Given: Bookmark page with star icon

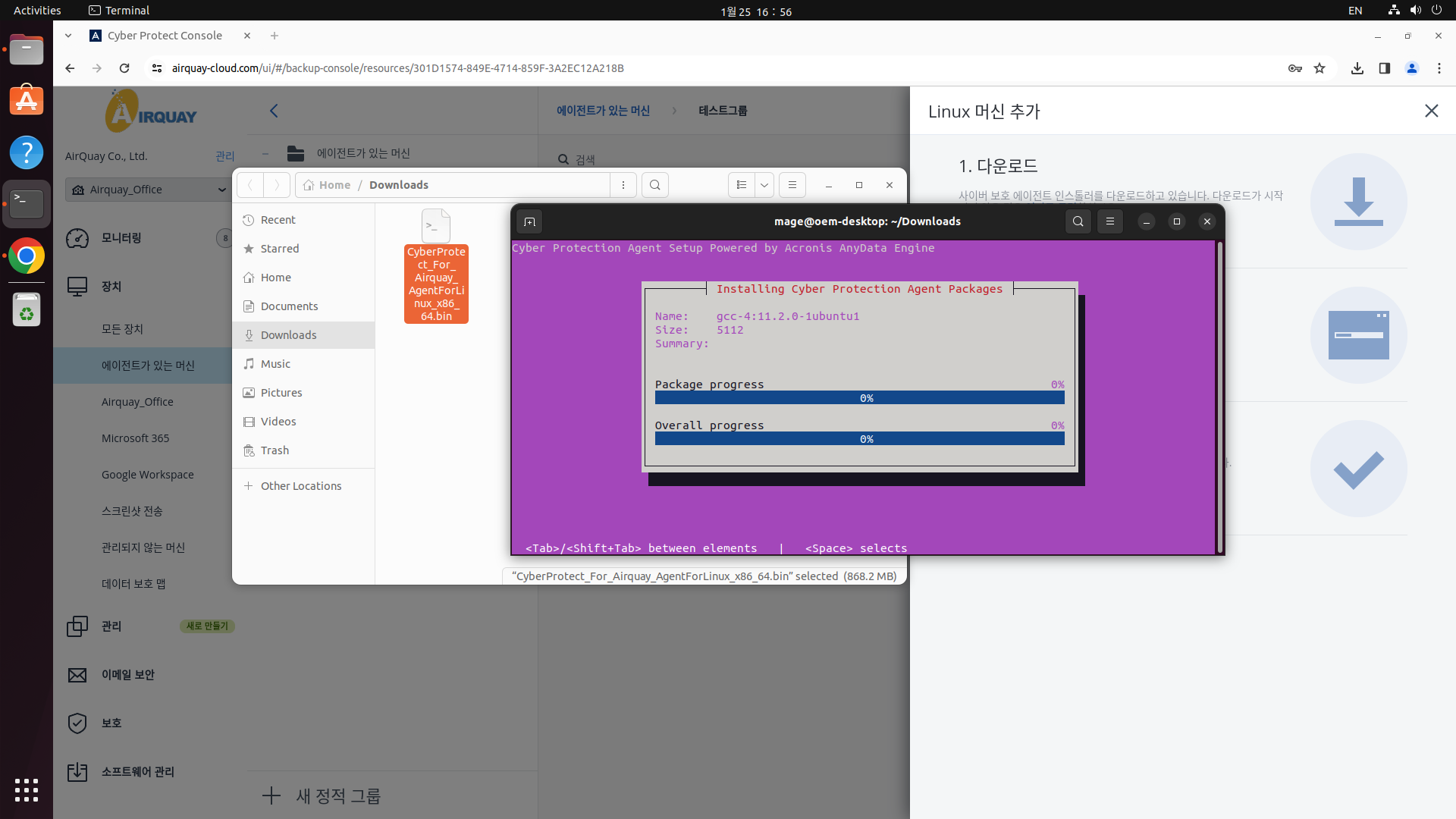Looking at the screenshot, I should pos(1319,68).
